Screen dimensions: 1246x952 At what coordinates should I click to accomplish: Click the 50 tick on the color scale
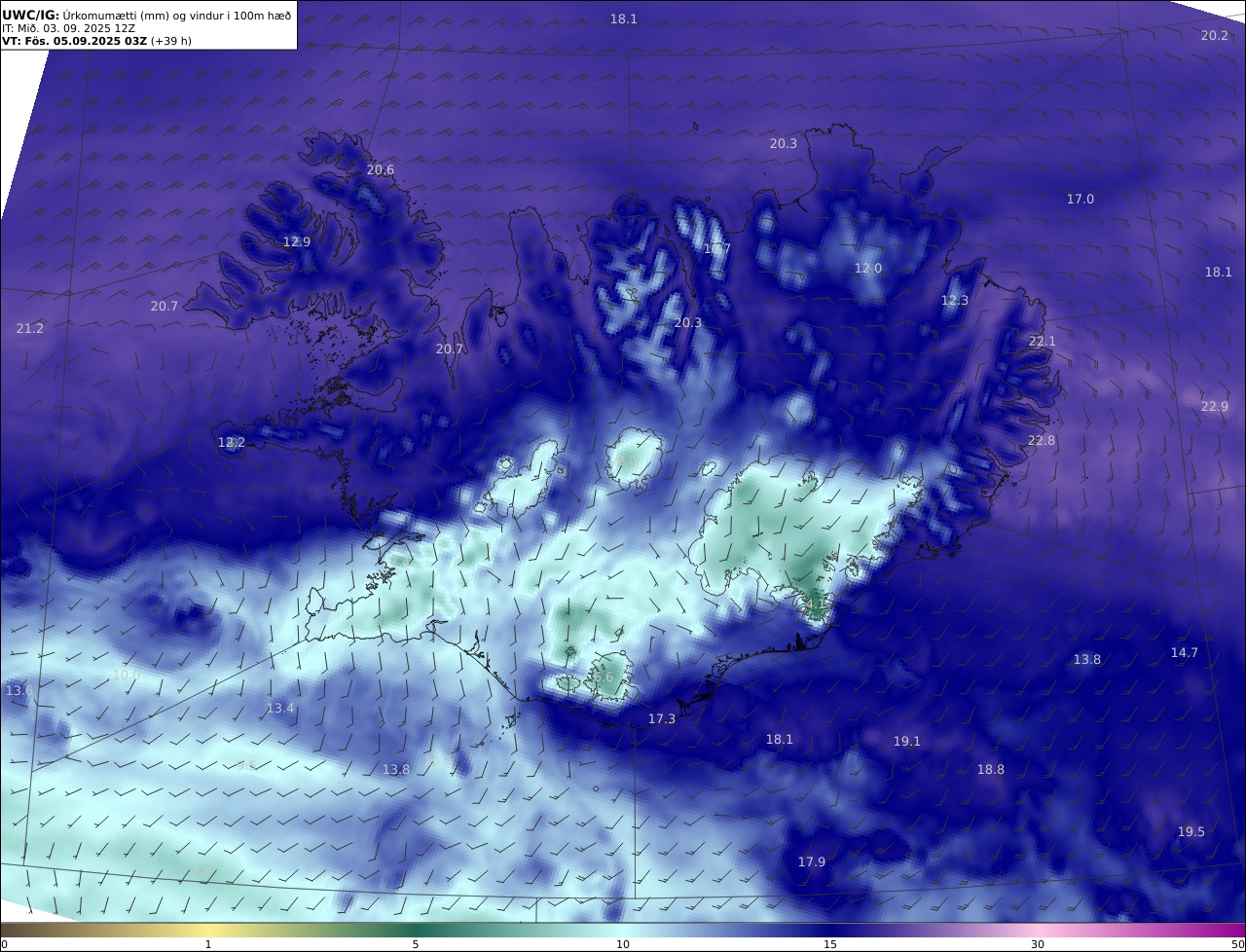[1237, 944]
